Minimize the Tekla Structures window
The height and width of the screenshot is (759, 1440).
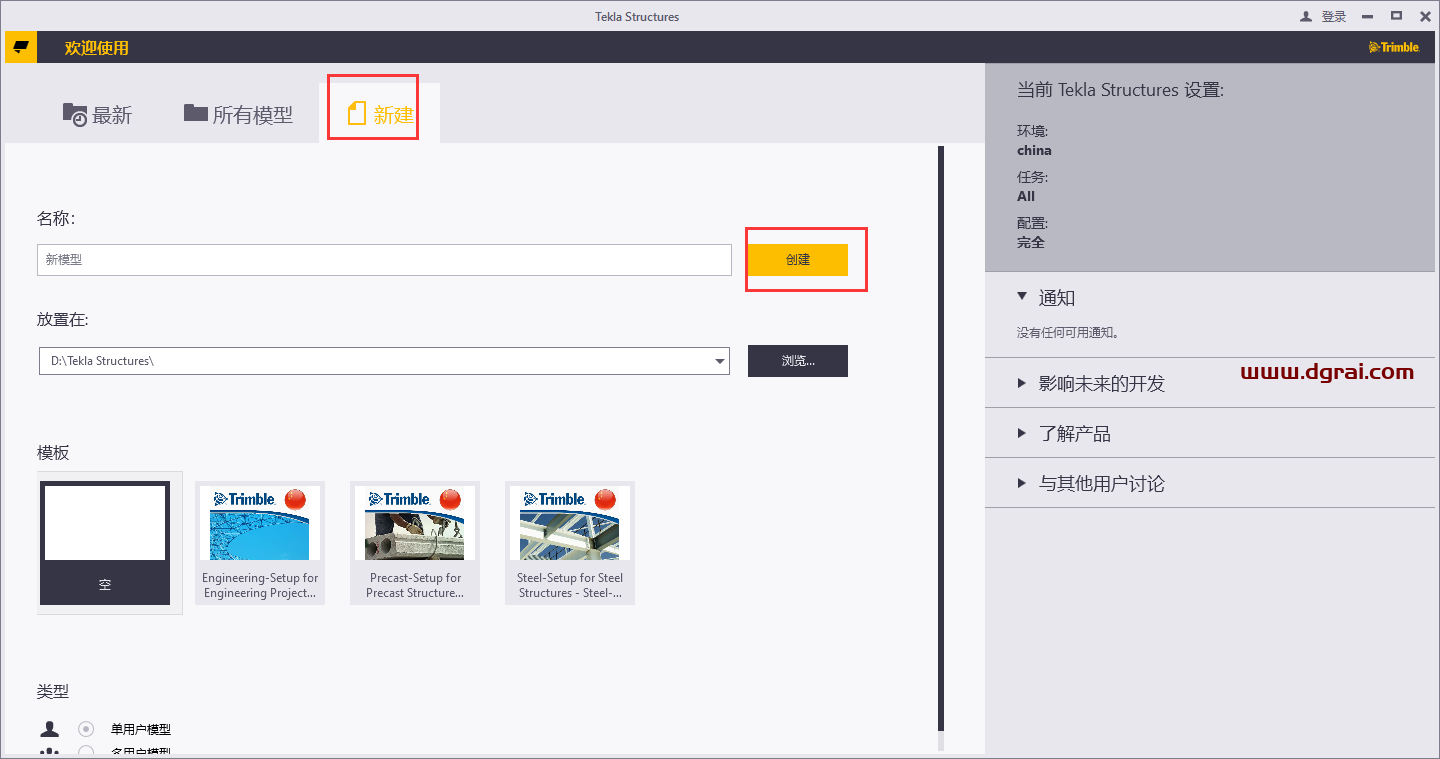[1368, 16]
